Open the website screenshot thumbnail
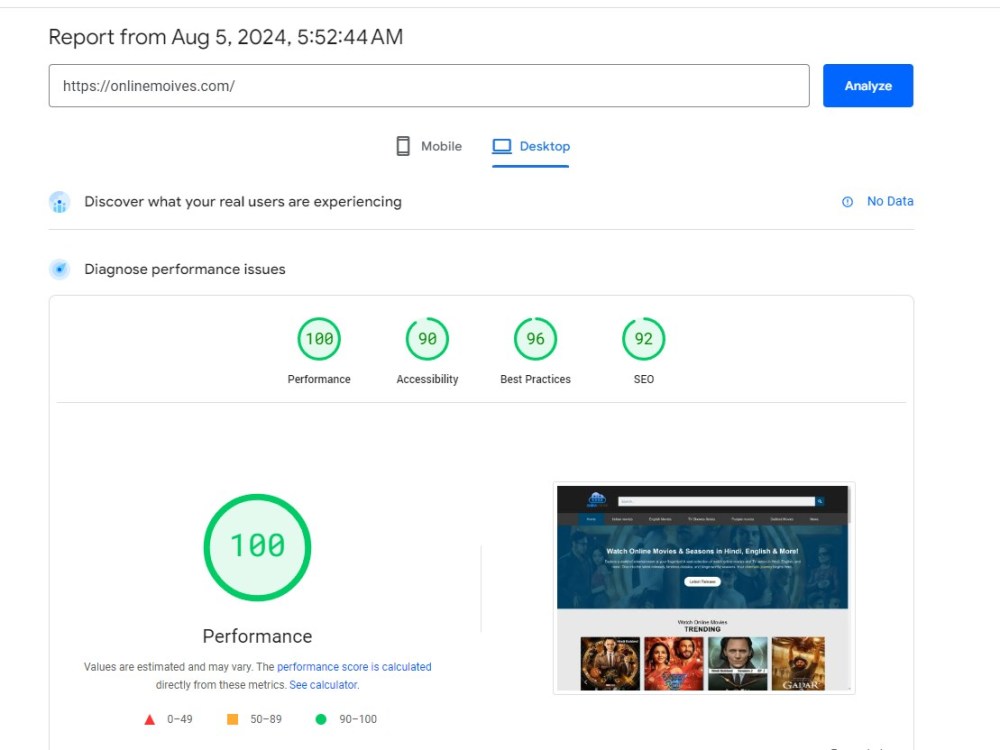This screenshot has width=1000, height=750. click(704, 588)
